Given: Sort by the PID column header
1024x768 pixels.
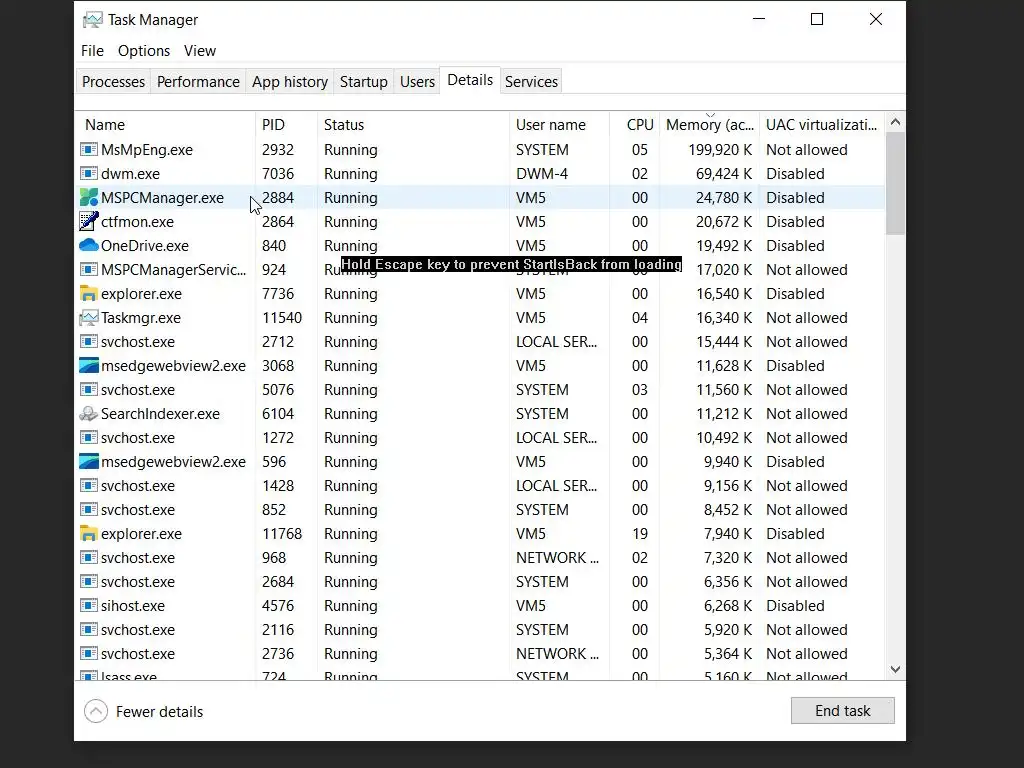Looking at the screenshot, I should [287, 125].
